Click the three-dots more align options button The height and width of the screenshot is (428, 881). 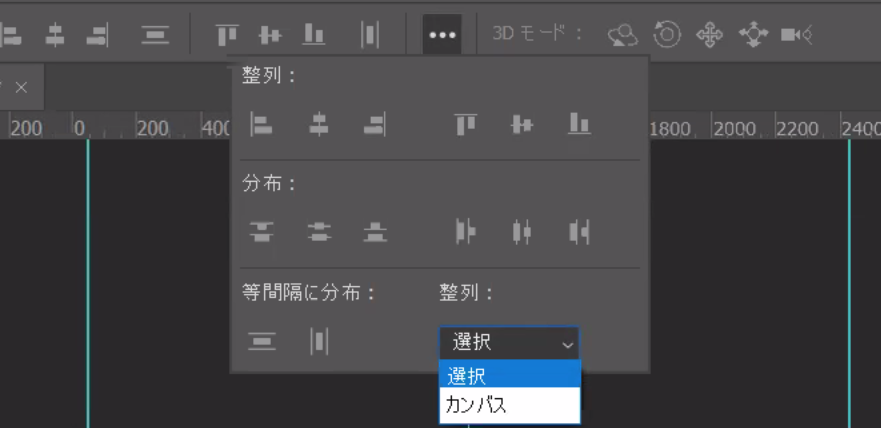(442, 34)
